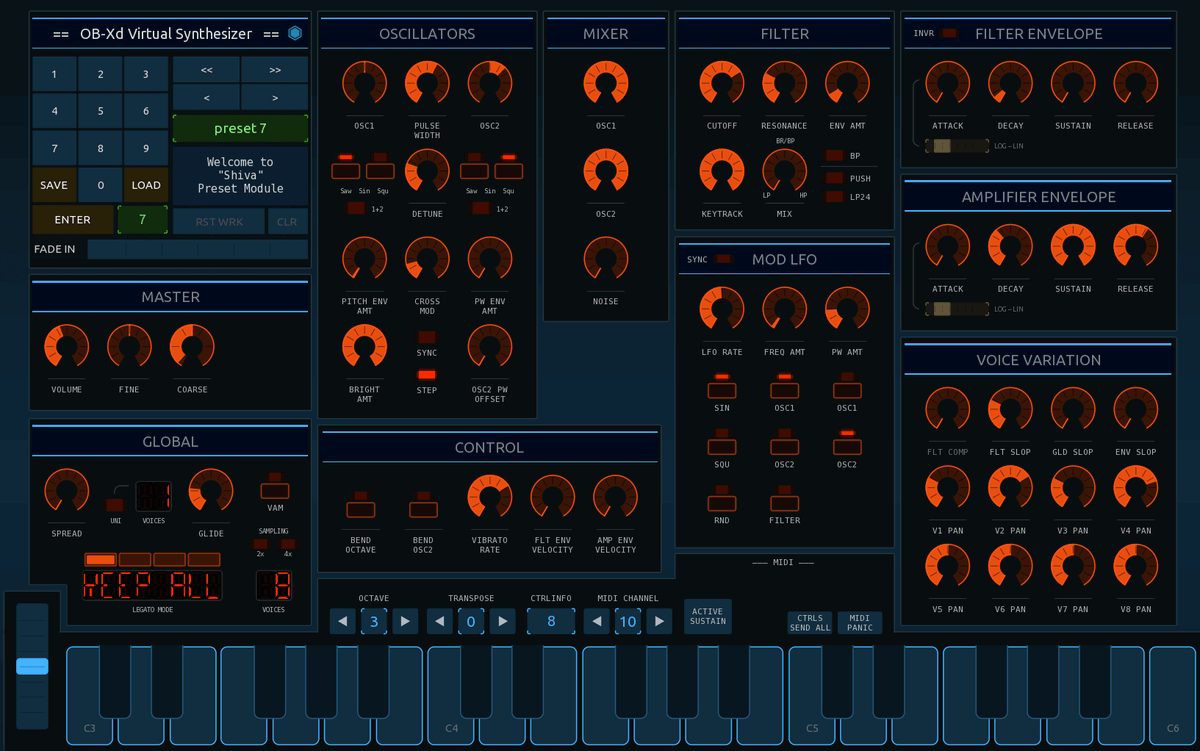This screenshot has width=1200, height=751.
Task: Click the V1 Pan knob
Action: (947, 488)
